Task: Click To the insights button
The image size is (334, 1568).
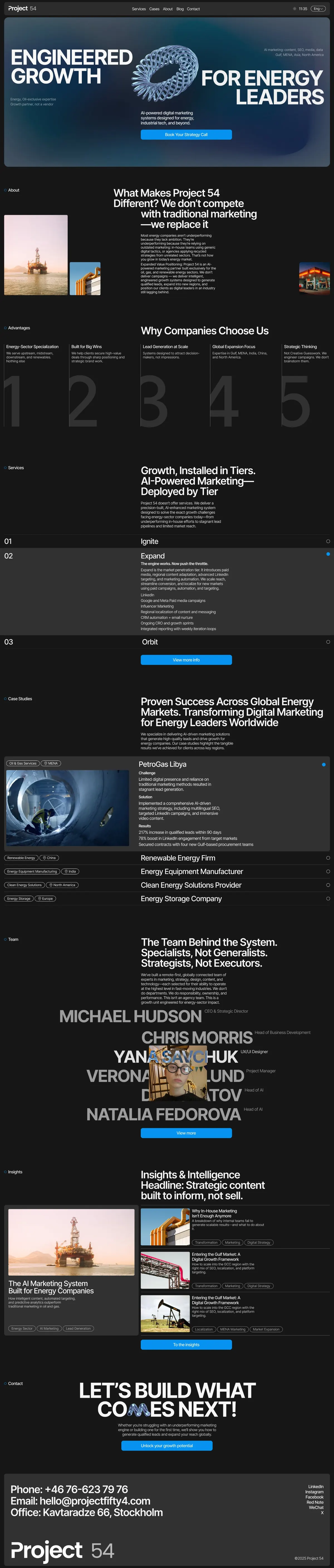Action: (186, 1345)
